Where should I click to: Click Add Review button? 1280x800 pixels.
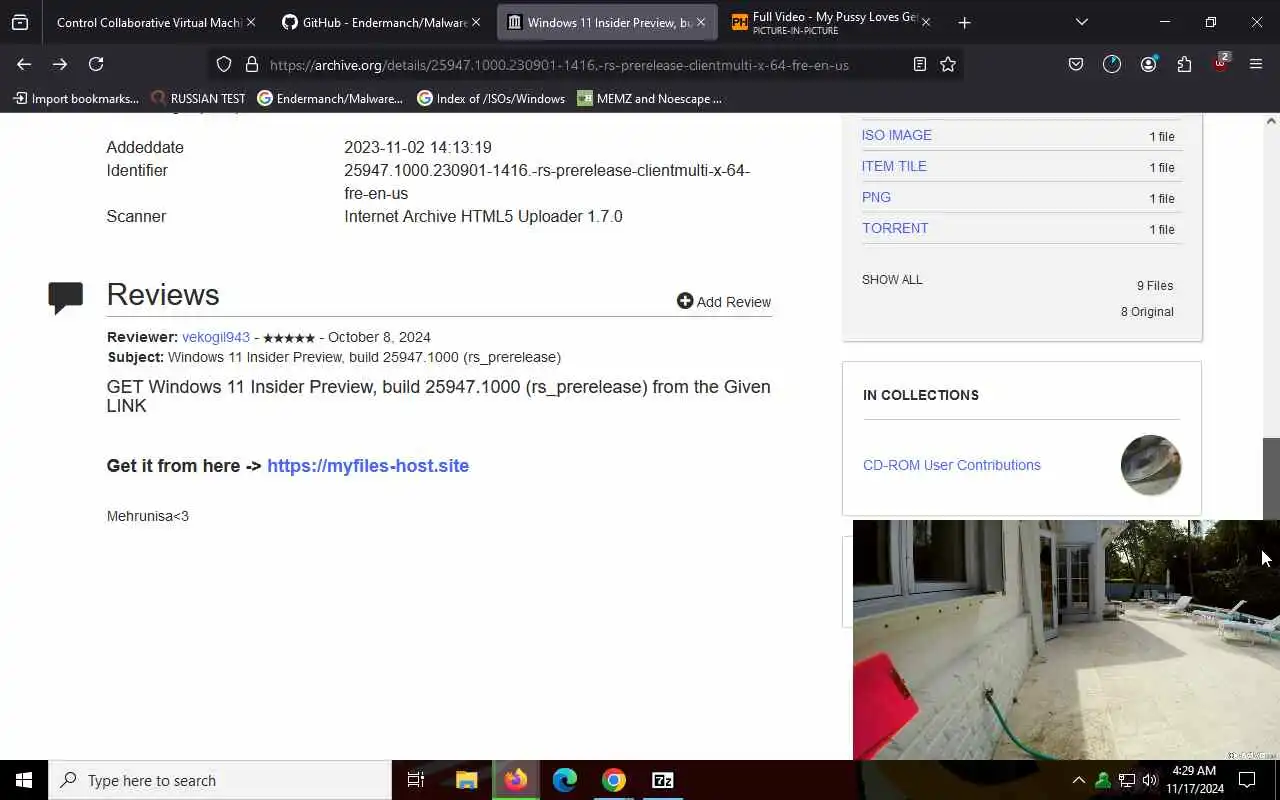tap(724, 301)
